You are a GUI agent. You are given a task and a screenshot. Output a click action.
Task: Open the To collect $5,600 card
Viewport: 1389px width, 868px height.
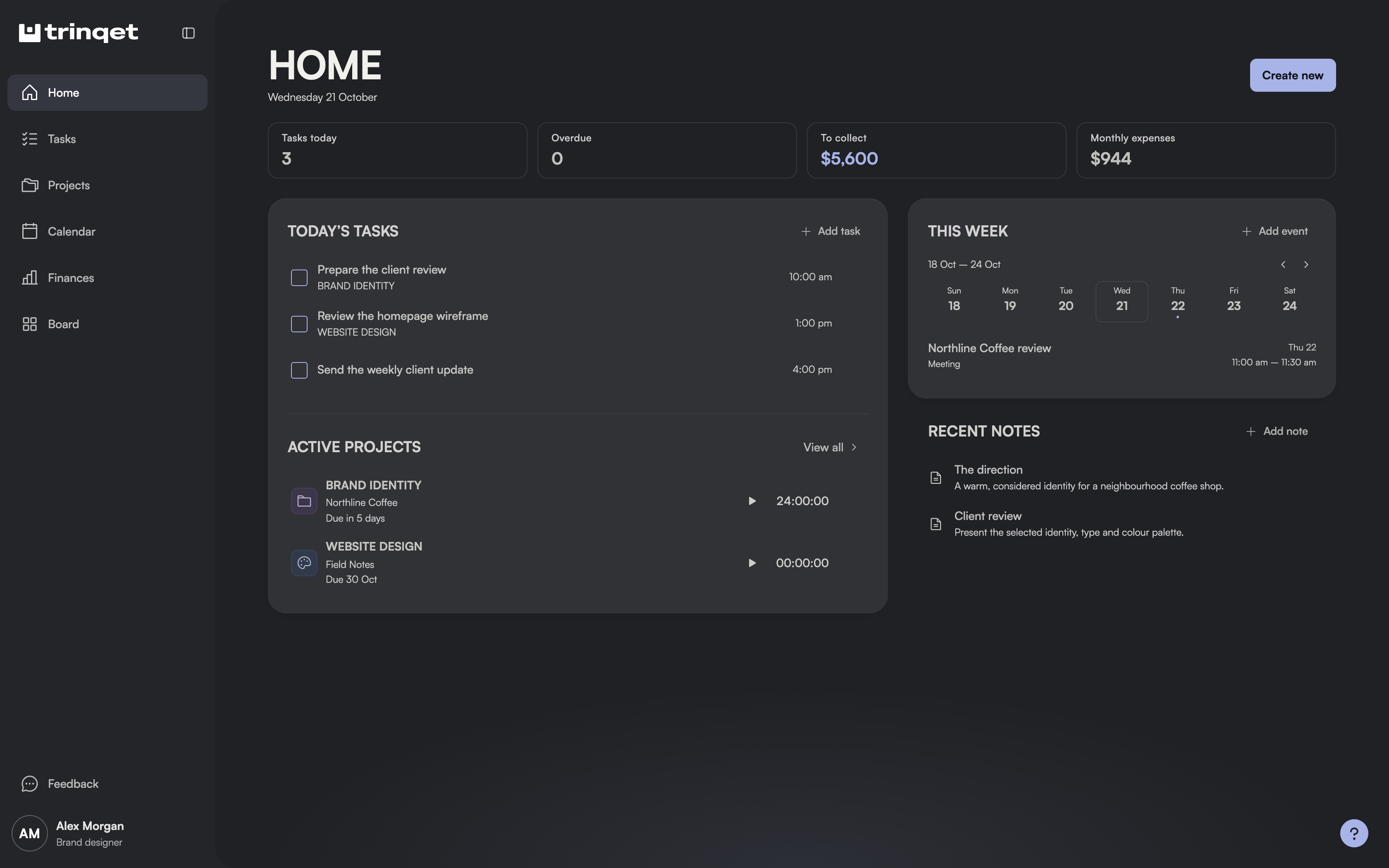coord(936,150)
